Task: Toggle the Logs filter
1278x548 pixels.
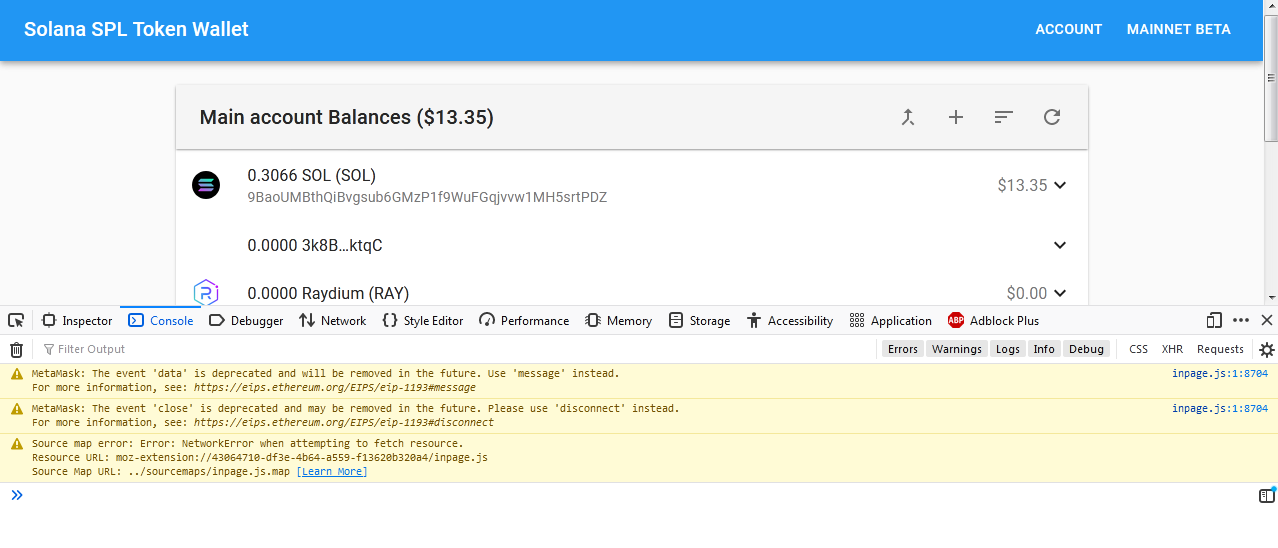Action: pyautogui.click(x=1008, y=349)
